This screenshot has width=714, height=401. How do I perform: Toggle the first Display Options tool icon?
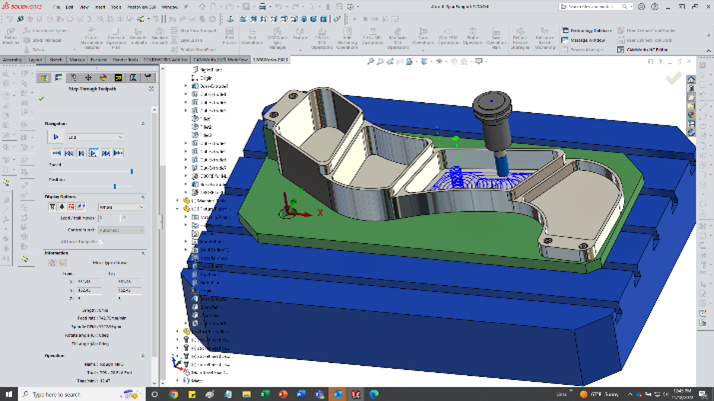(x=52, y=207)
